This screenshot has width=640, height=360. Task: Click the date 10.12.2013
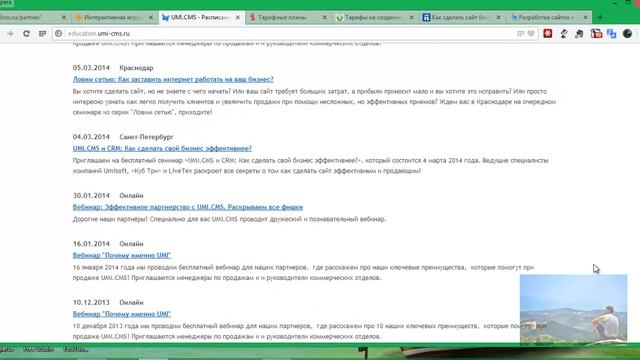point(91,302)
